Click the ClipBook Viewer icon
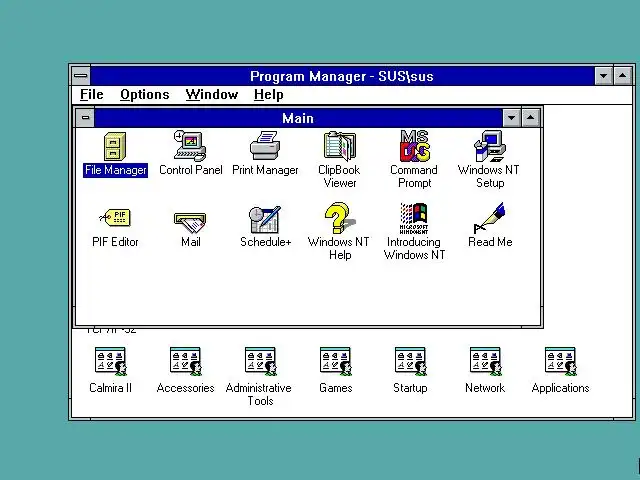This screenshot has width=640, height=480. point(340,146)
